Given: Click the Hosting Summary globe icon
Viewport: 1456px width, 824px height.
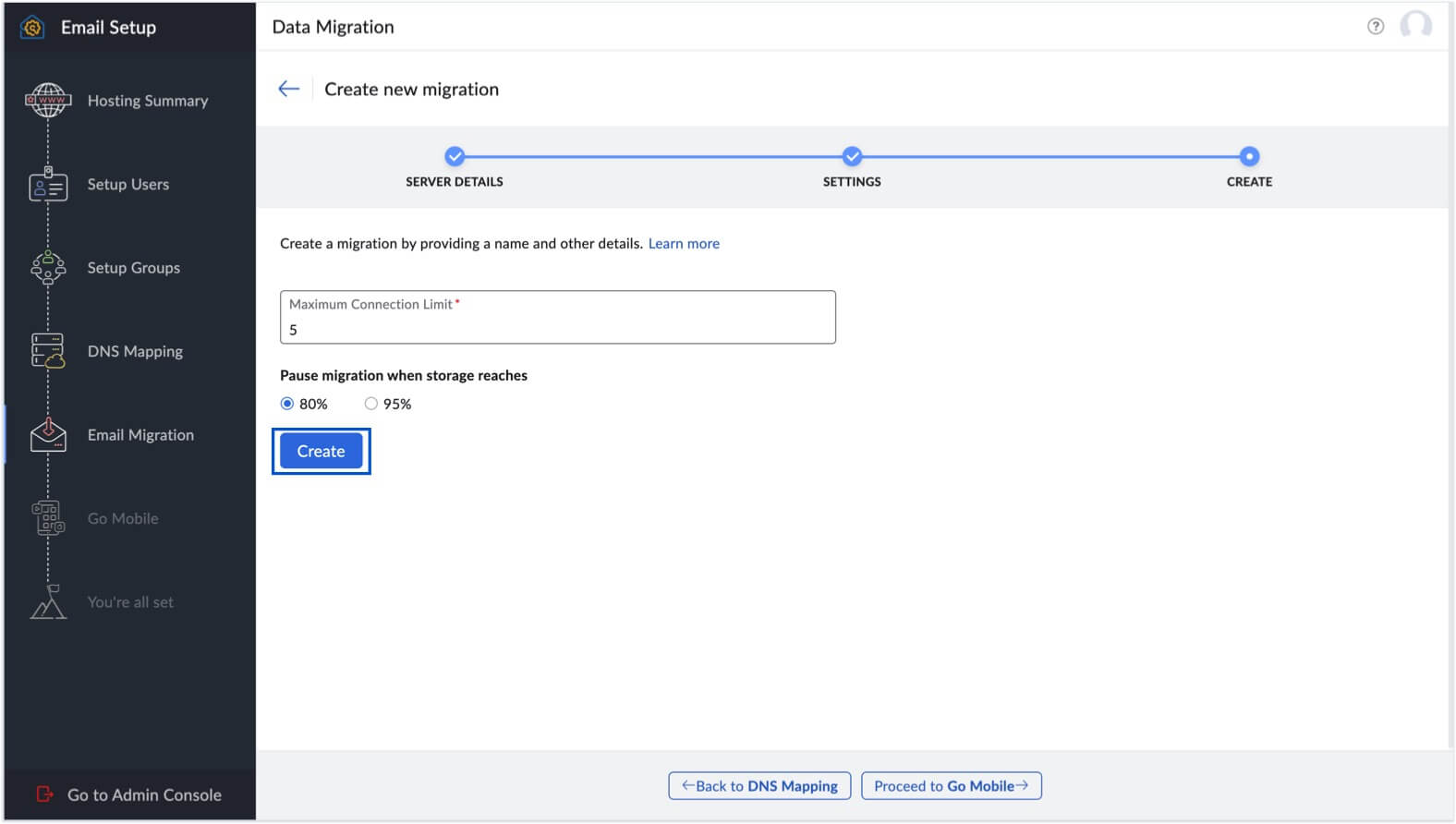Looking at the screenshot, I should tap(48, 100).
